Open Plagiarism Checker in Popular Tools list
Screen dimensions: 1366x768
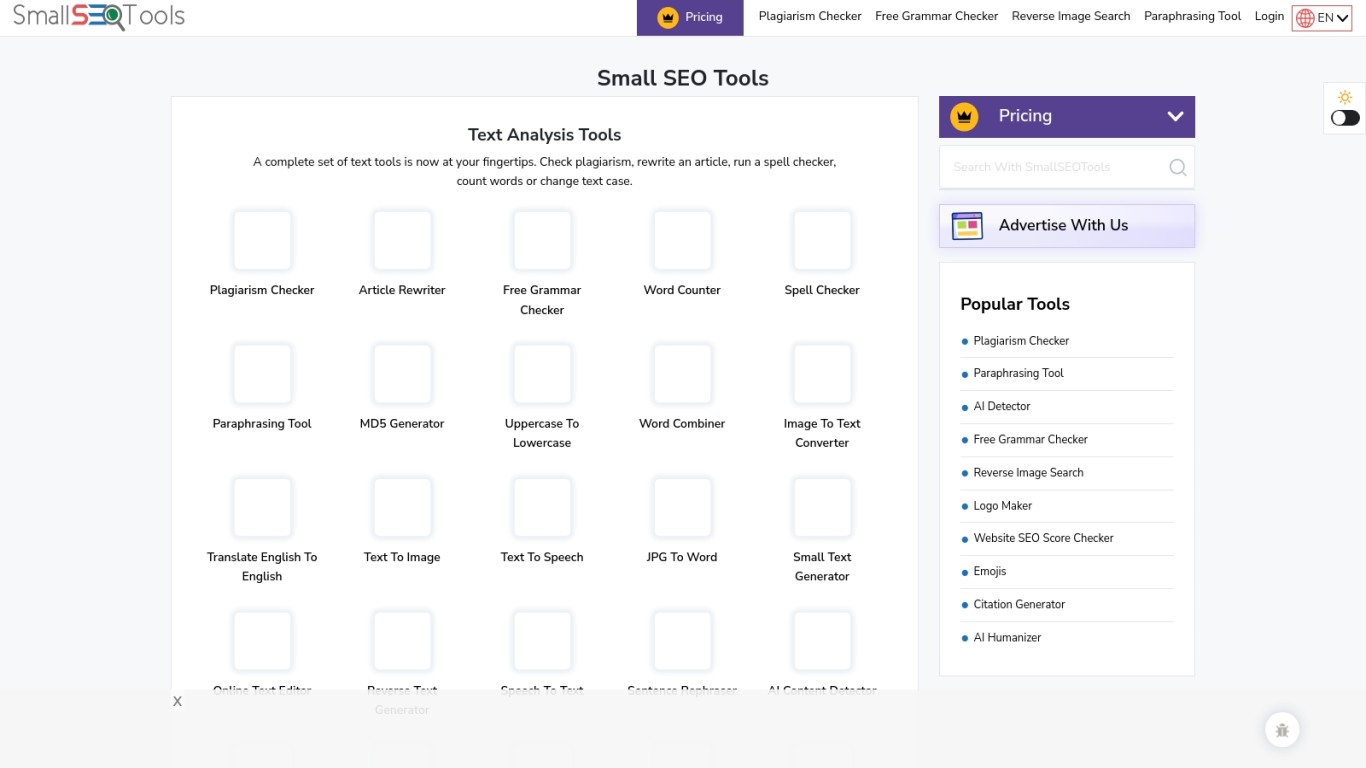[1021, 341]
